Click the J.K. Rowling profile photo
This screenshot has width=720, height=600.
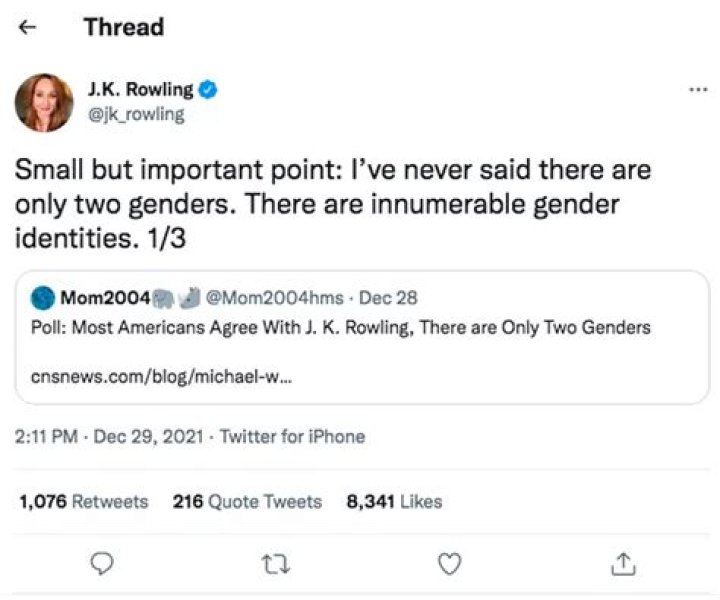click(x=44, y=102)
